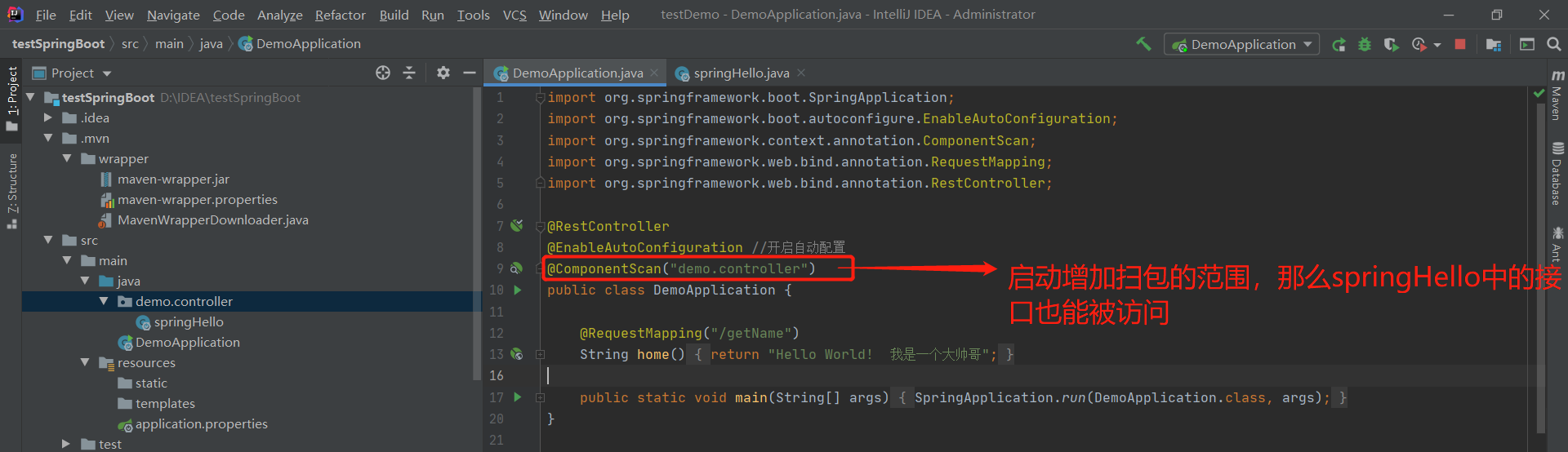Open Search Everywhere magnifier icon
Image resolution: width=1568 pixels, height=452 pixels.
coord(1554,44)
